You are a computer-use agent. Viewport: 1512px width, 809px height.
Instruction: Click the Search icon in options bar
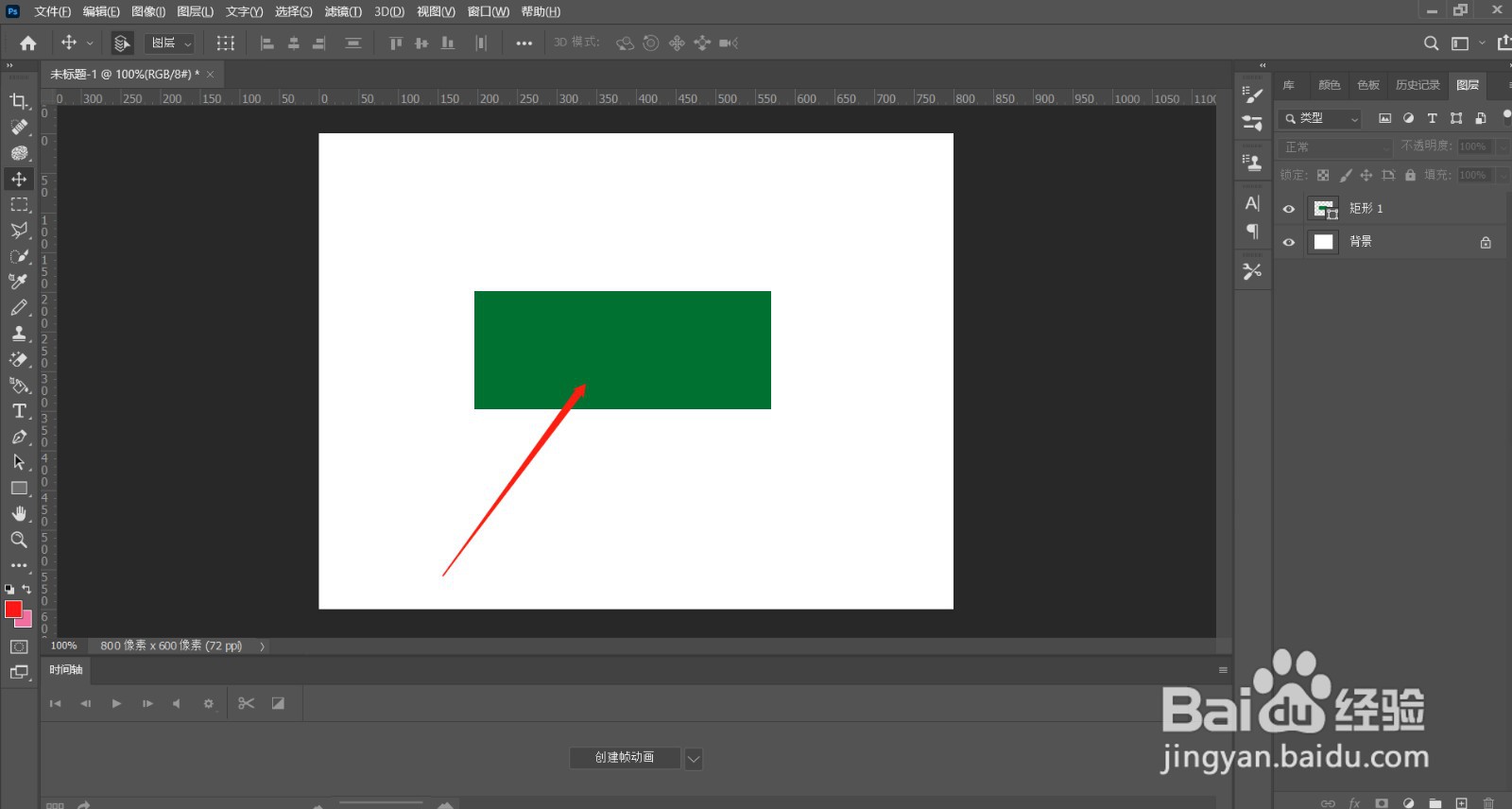click(x=1431, y=43)
